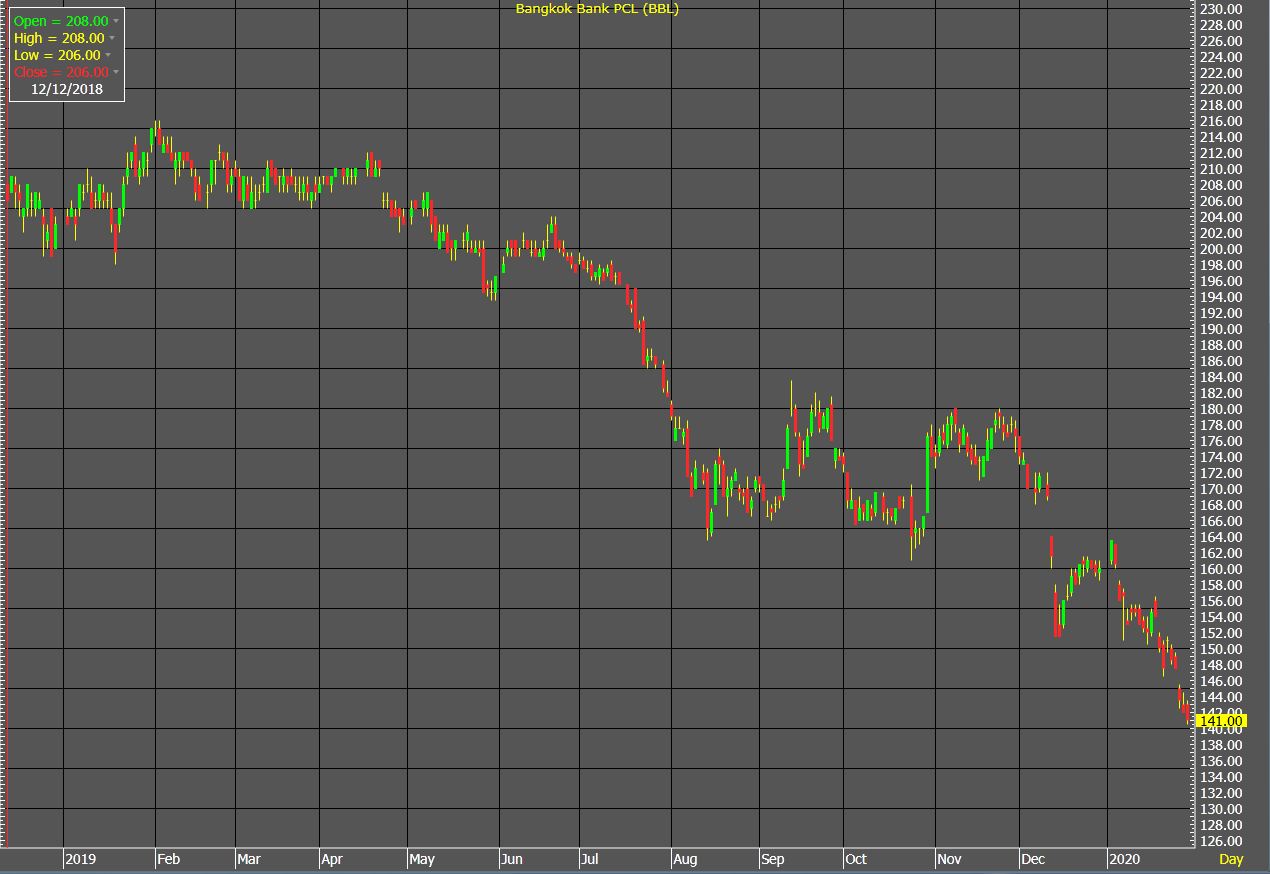
Task: Expand the dropdown arrow next to High = 208.00
Action: 114,38
